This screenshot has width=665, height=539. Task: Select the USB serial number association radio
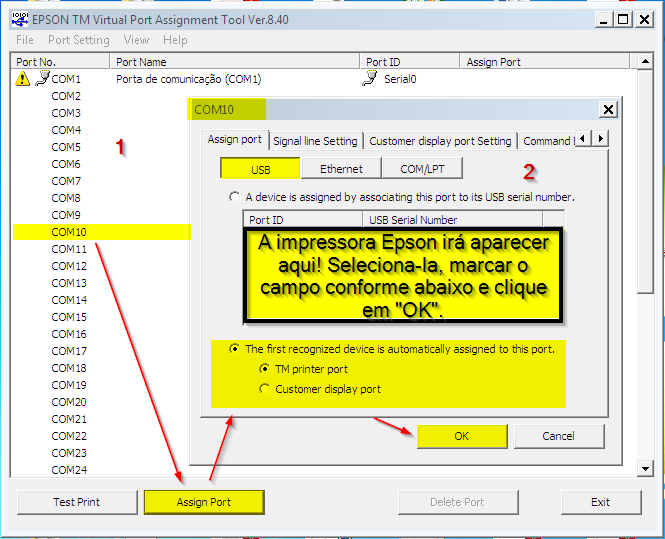pyautogui.click(x=234, y=197)
